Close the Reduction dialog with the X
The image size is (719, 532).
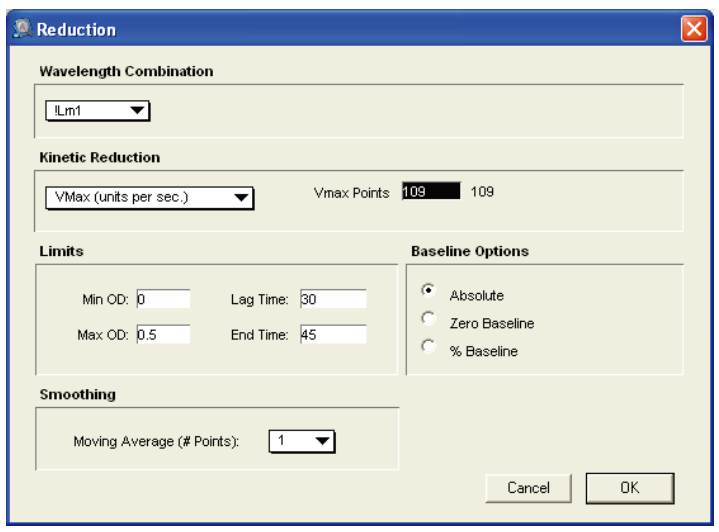pyautogui.click(x=694, y=29)
